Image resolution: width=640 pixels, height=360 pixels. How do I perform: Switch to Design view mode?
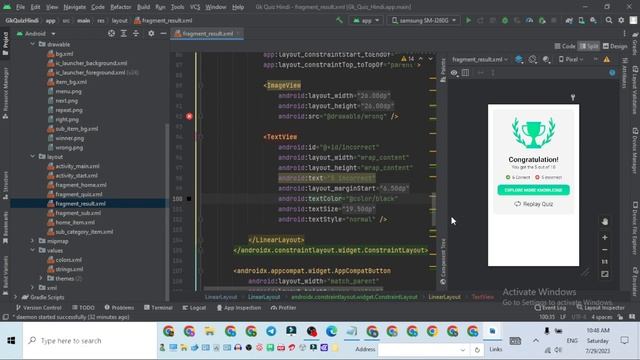pyautogui.click(x=615, y=46)
